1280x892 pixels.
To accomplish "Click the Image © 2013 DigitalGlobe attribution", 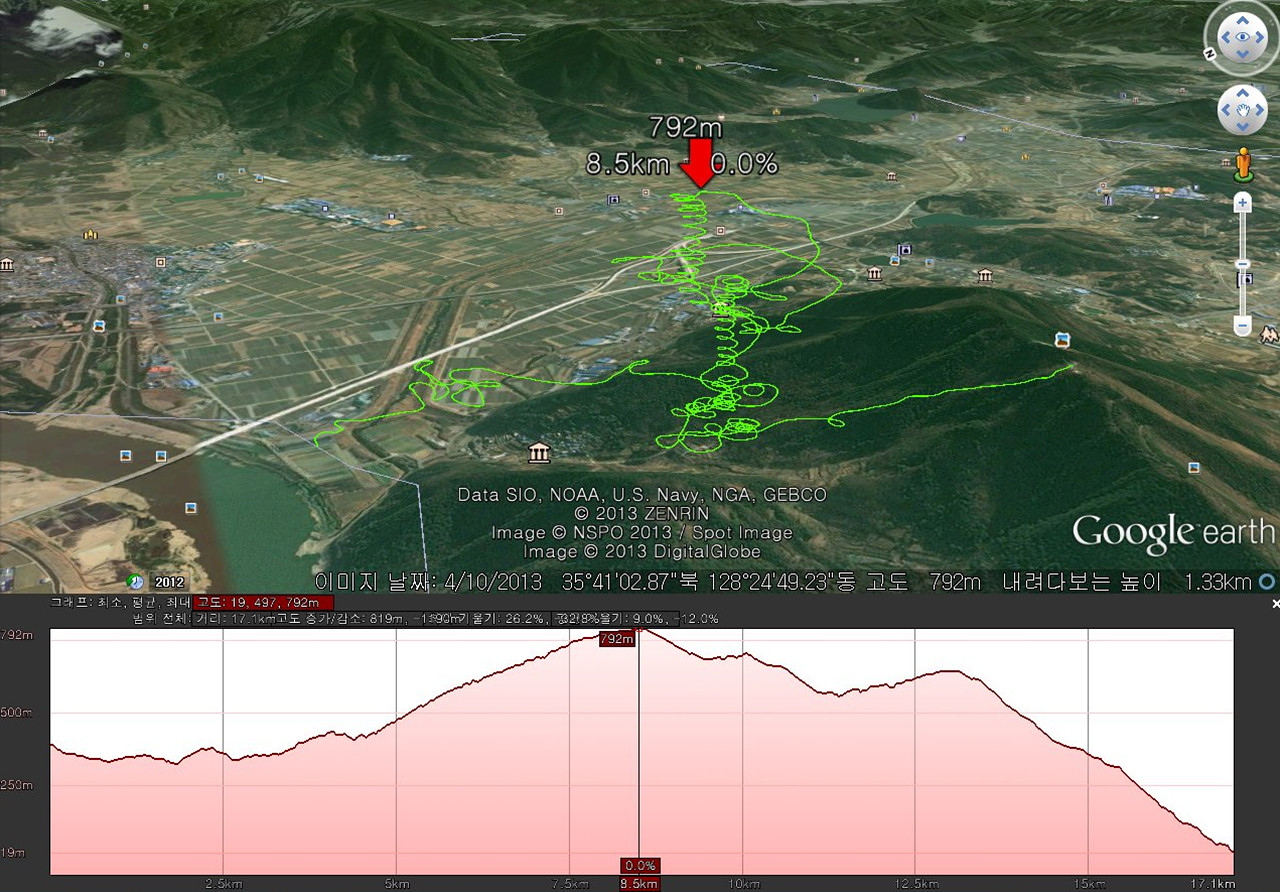I will click(x=642, y=552).
